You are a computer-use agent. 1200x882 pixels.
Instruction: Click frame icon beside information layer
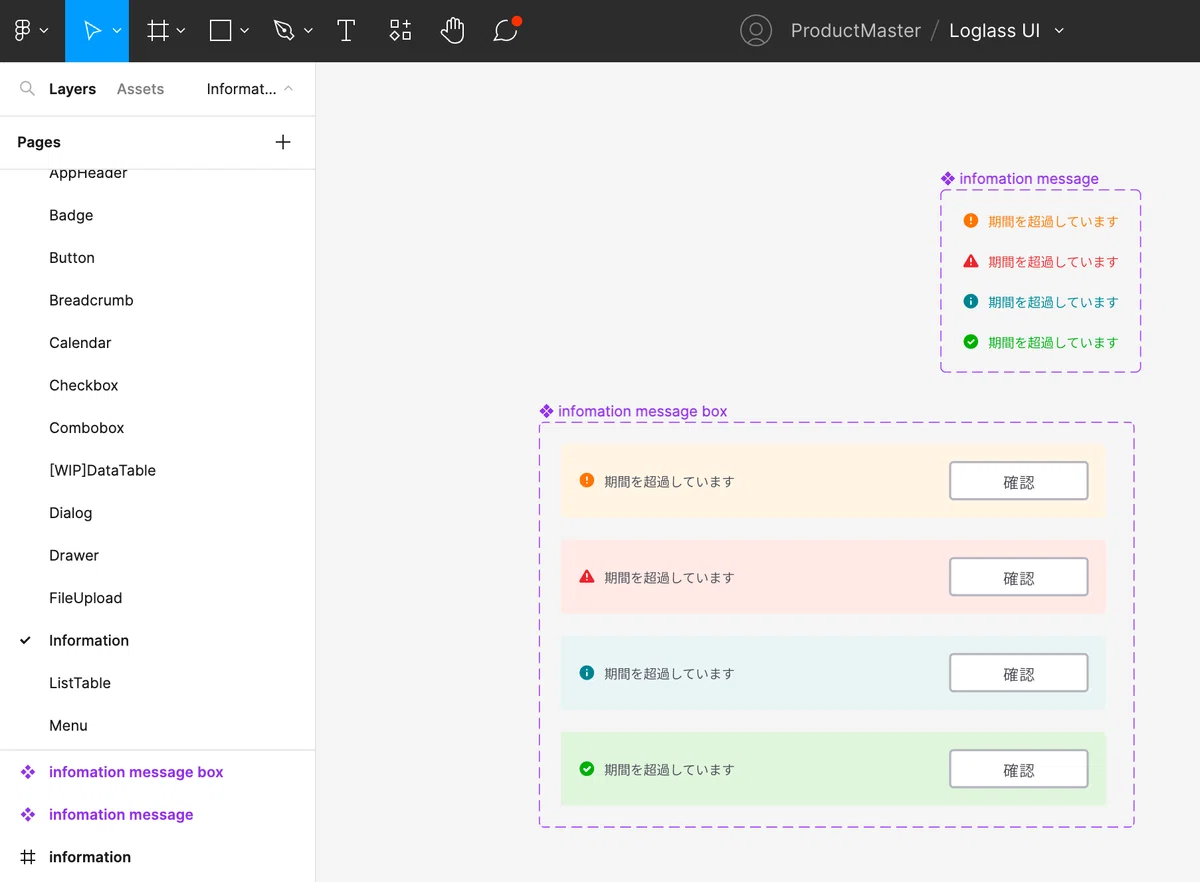click(x=28, y=857)
